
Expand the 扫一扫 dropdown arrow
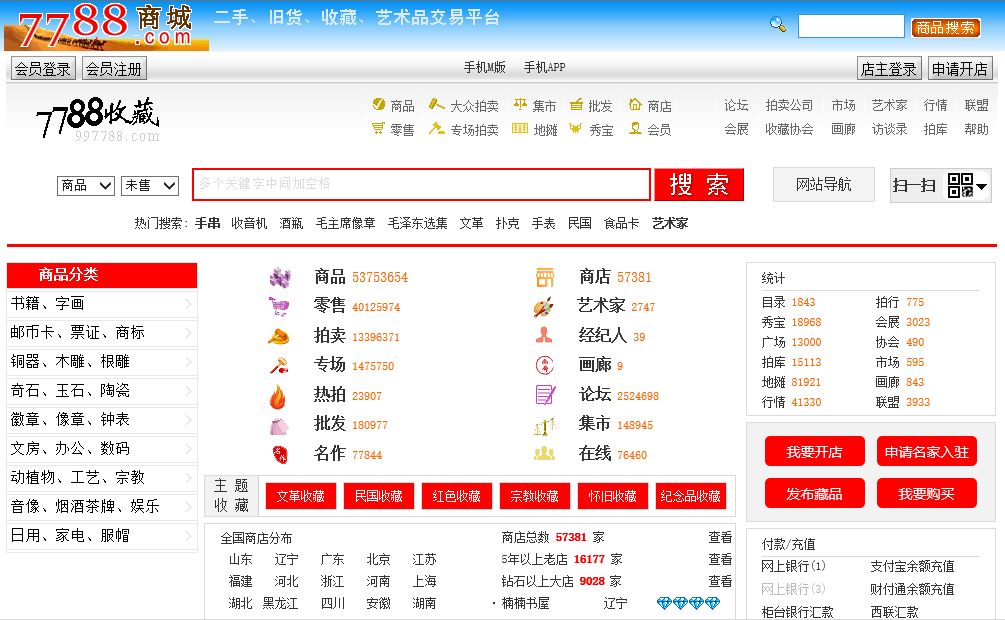(981, 187)
